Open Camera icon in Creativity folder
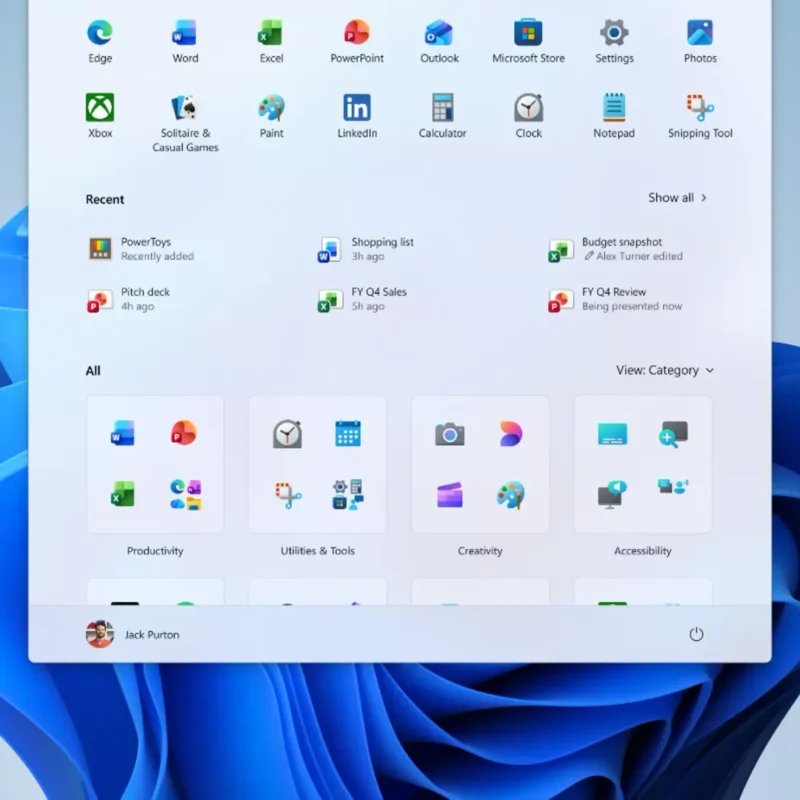The width and height of the screenshot is (800, 800). [x=449, y=434]
